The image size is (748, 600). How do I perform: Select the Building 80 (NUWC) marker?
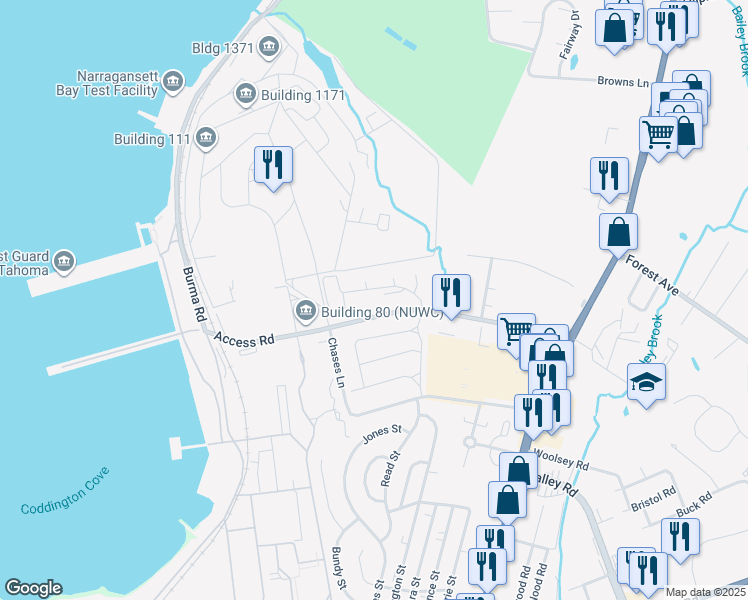click(305, 311)
